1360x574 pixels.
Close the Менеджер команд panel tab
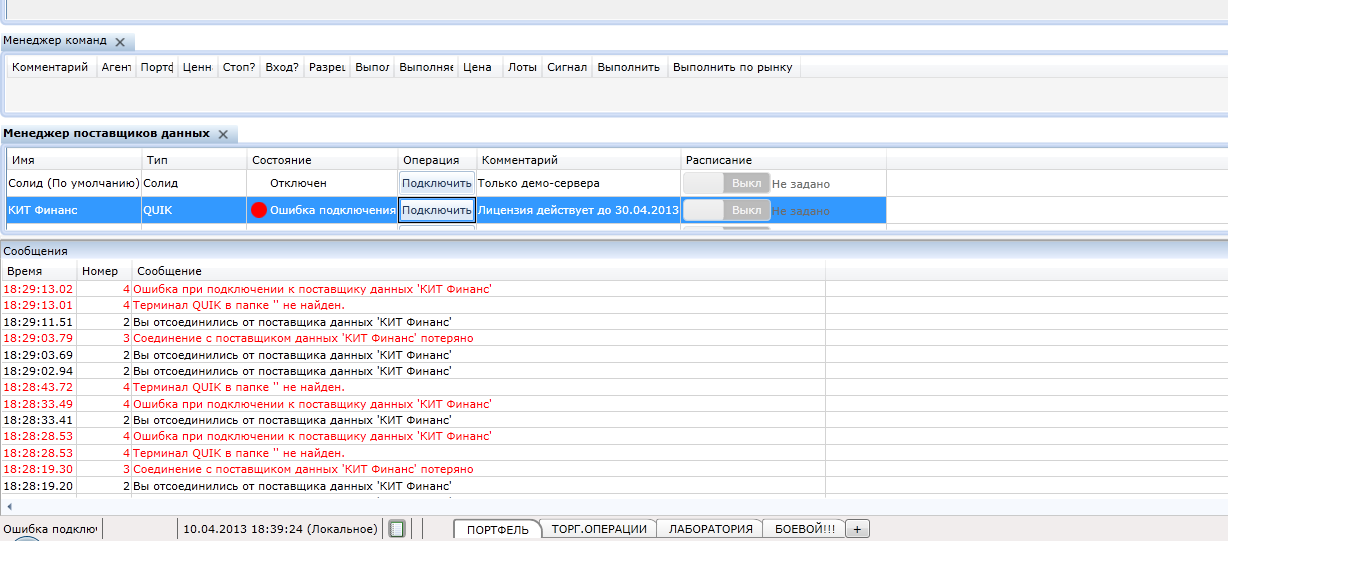pyautogui.click(x=120, y=42)
